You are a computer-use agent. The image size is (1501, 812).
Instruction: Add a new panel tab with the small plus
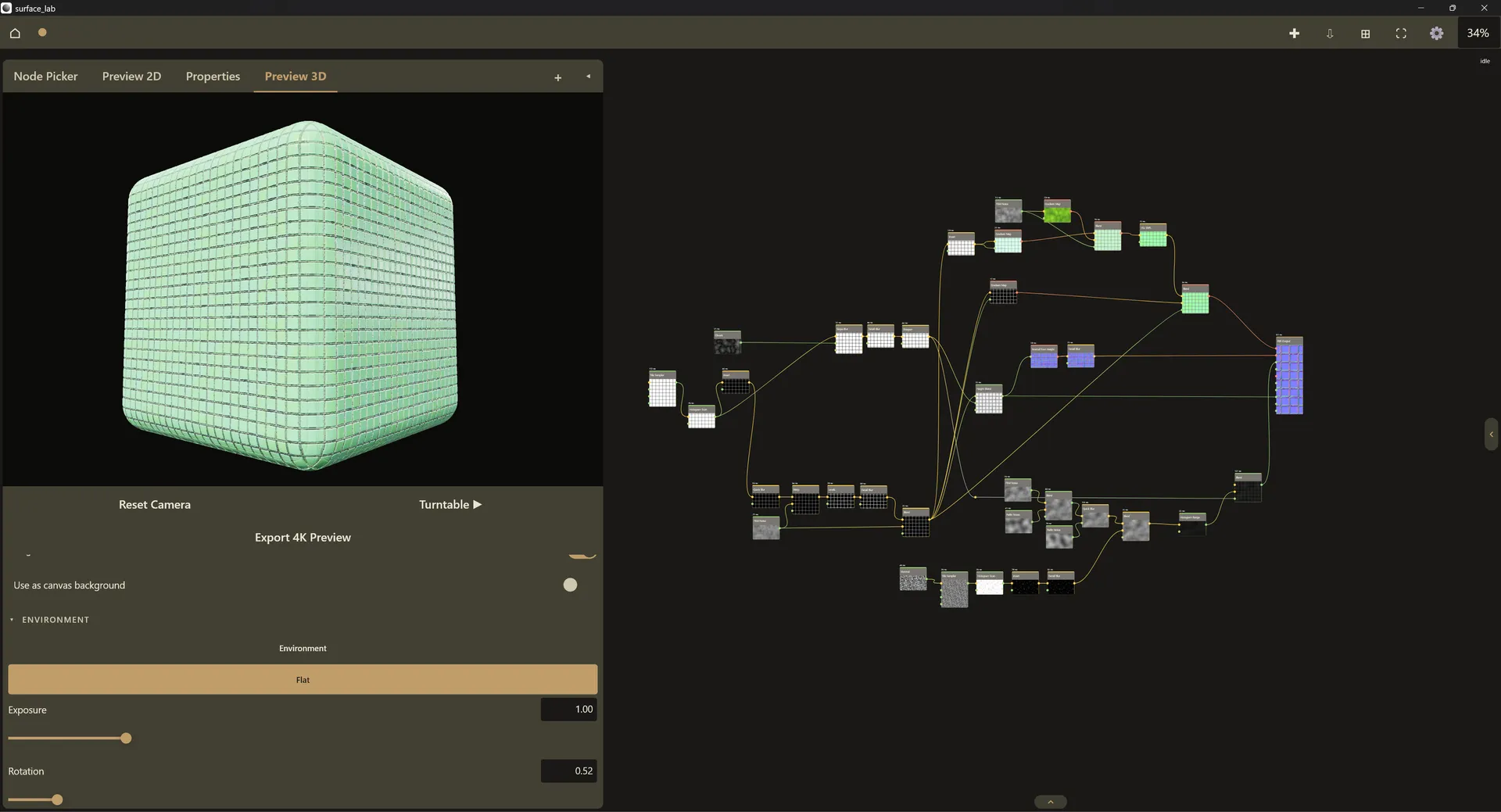(x=557, y=77)
